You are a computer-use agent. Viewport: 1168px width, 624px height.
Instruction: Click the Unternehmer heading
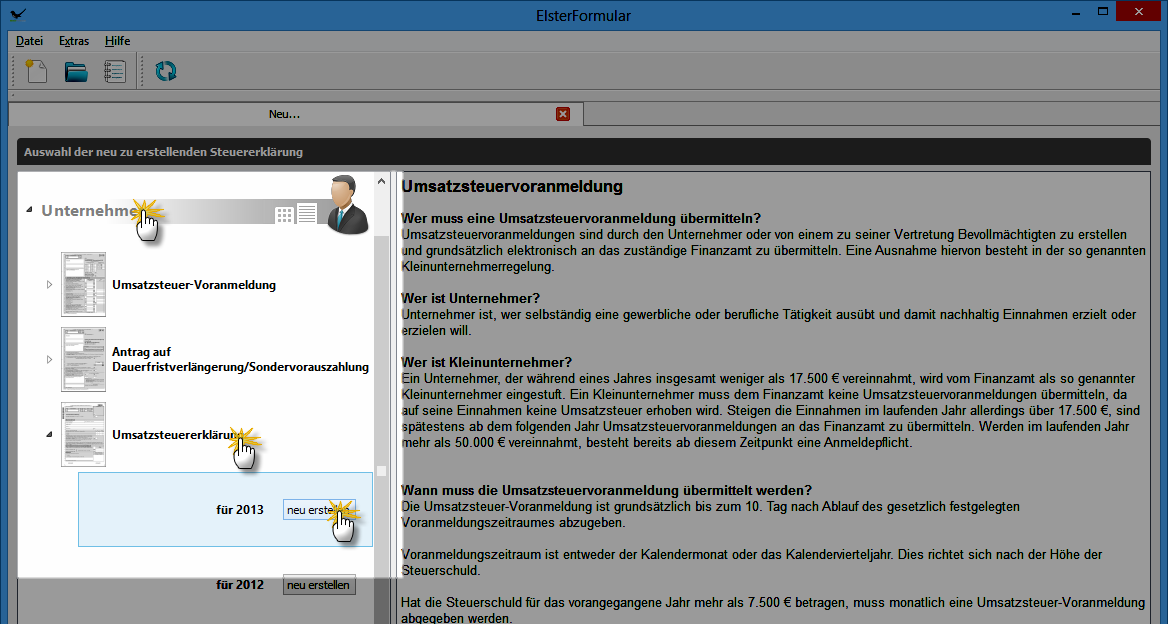coord(91,211)
